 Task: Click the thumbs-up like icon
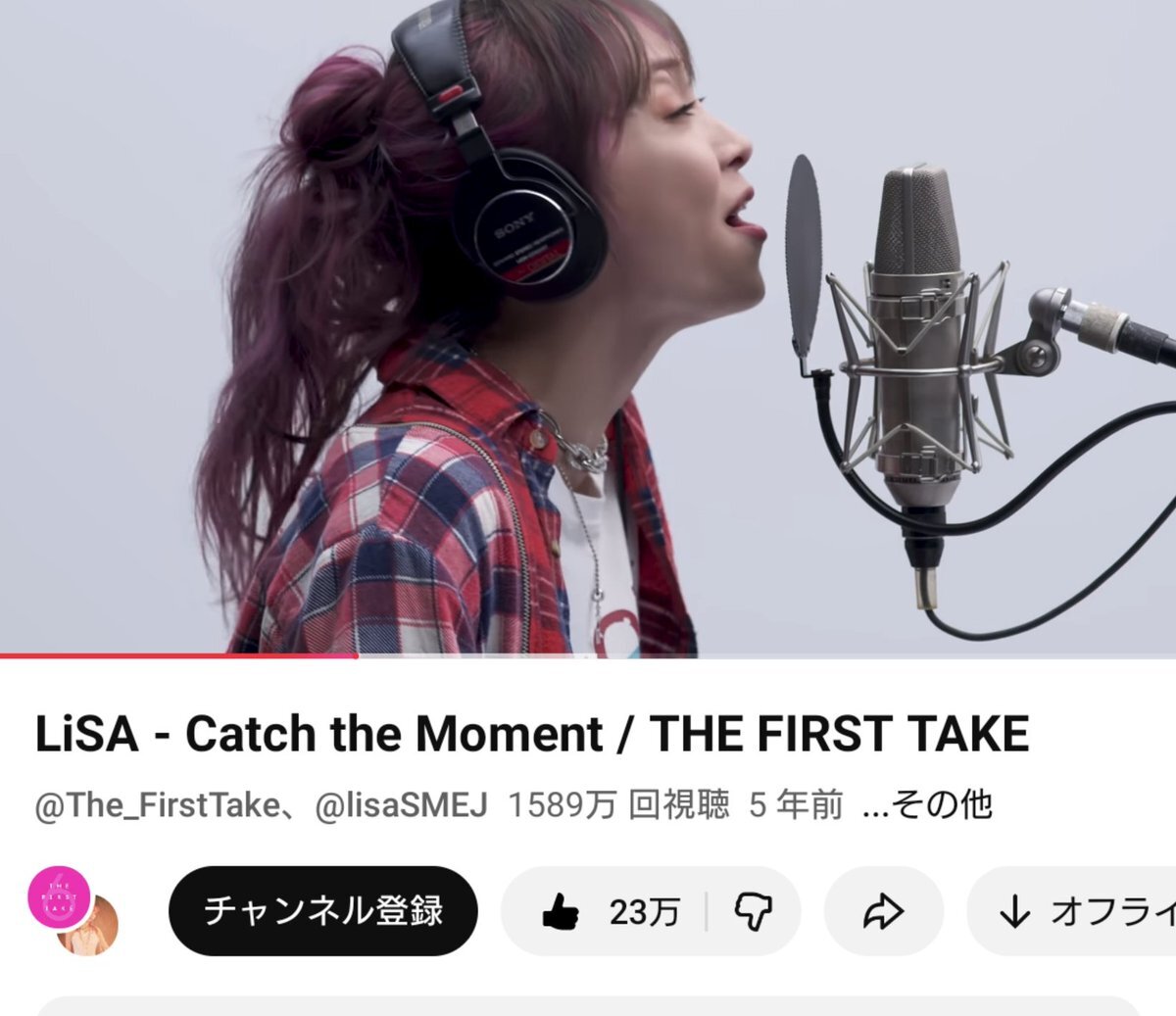[x=560, y=911]
